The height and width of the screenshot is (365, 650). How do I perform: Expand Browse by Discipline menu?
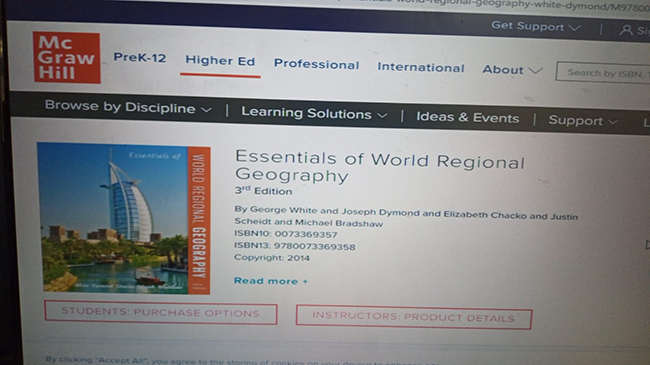128,107
